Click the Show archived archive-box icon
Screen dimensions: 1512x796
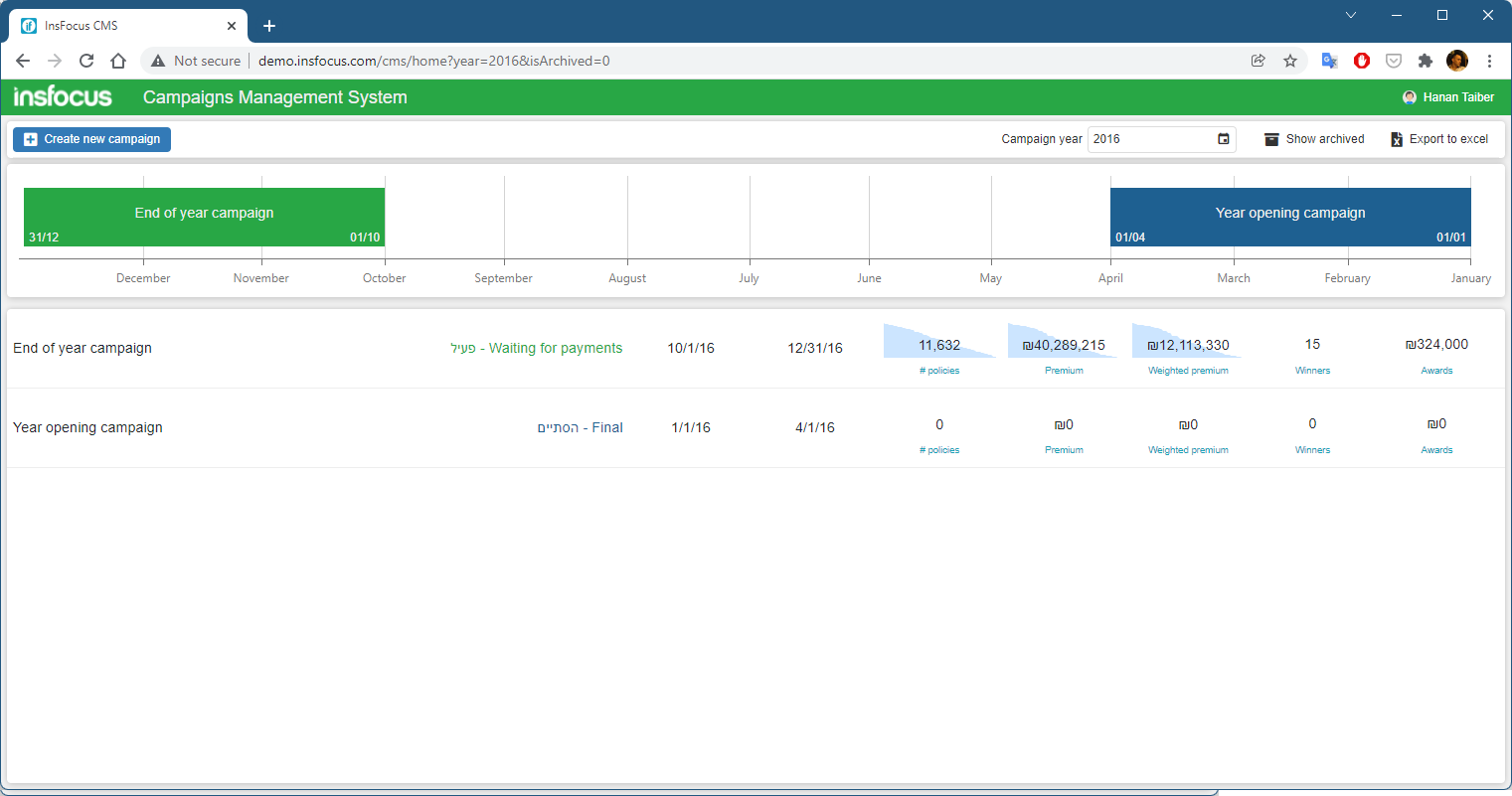[x=1271, y=138]
